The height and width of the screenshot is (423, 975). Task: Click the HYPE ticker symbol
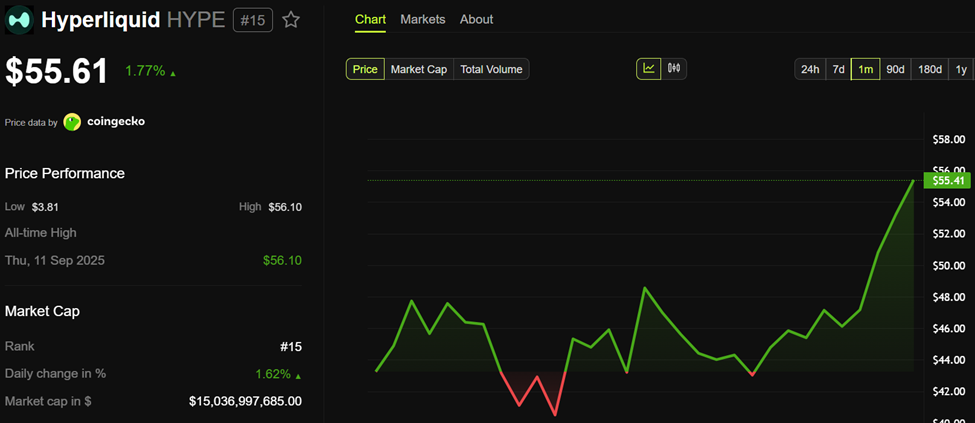(x=196, y=20)
